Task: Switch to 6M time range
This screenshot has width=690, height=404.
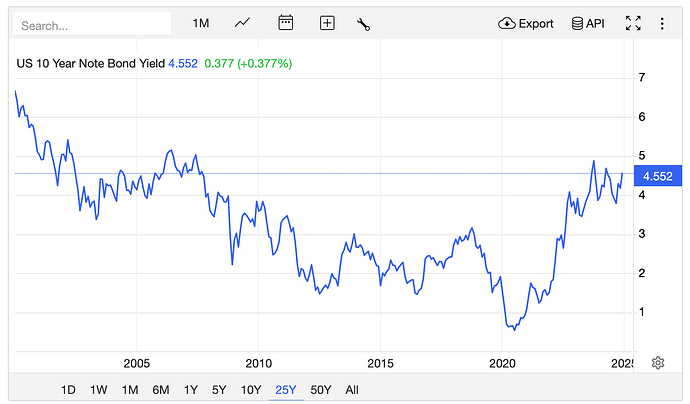Action: (160, 389)
